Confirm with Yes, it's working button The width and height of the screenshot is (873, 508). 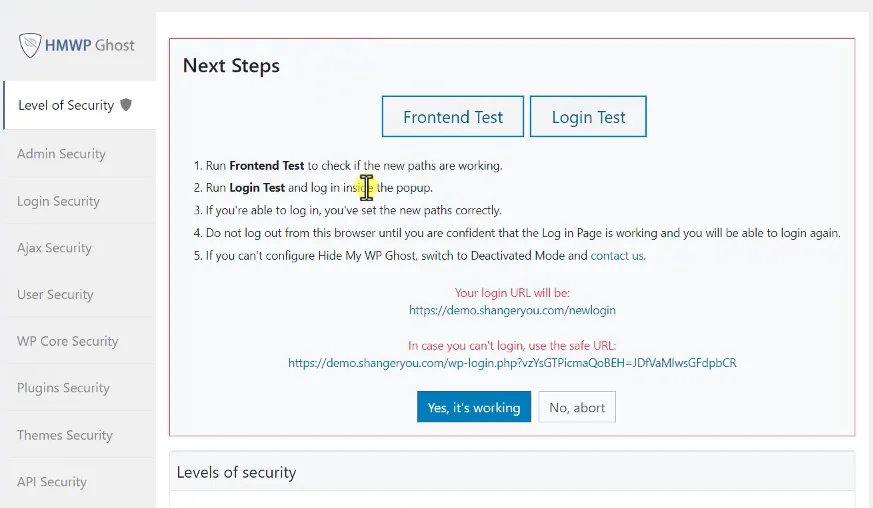point(474,407)
